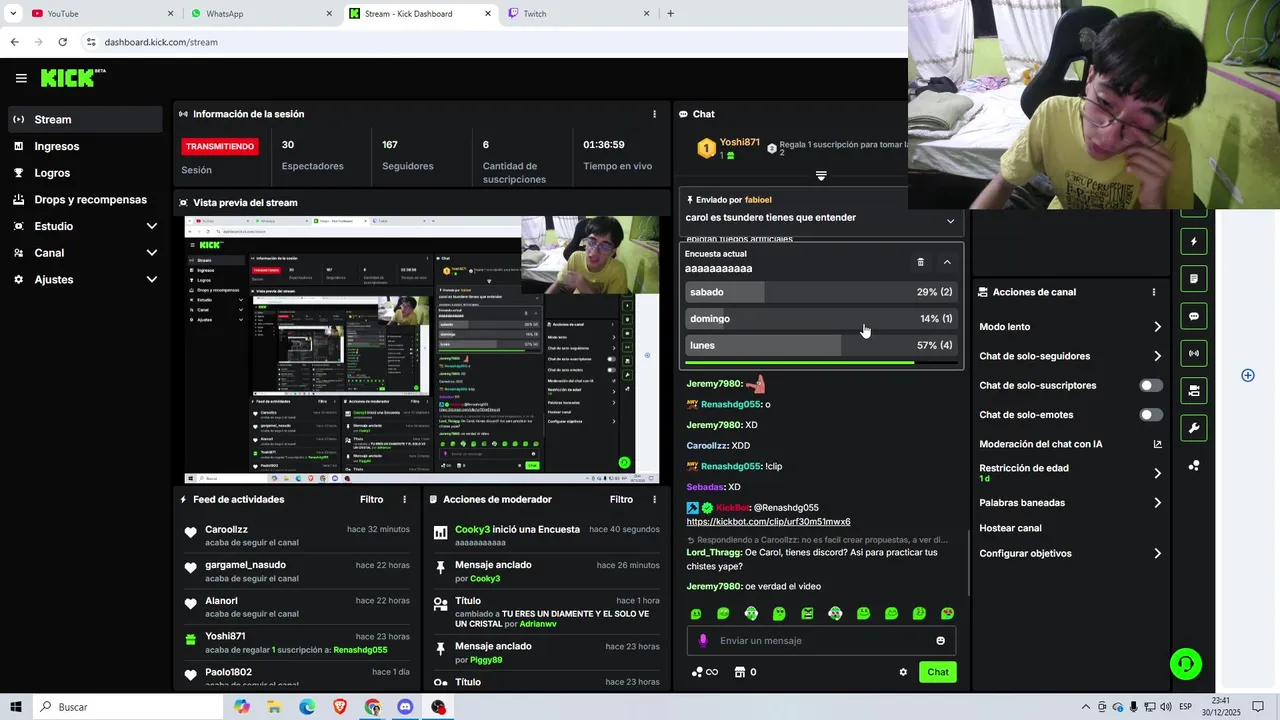The width and height of the screenshot is (1280, 720).
Task: Open Brave browser from the taskbar
Action: pyautogui.click(x=340, y=707)
